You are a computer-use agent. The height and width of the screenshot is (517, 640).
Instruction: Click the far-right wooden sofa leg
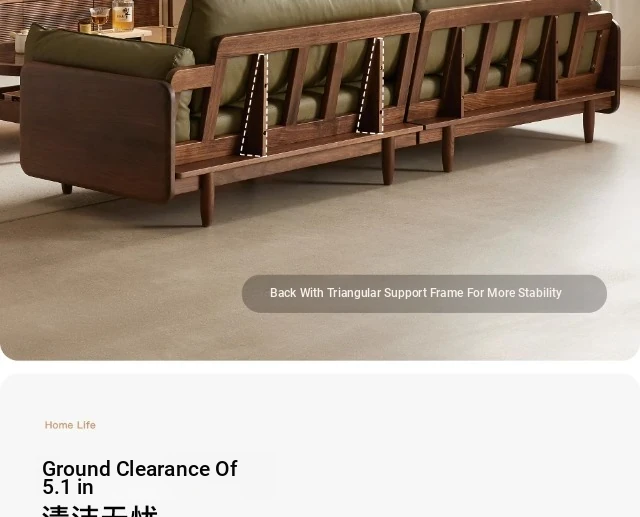[x=589, y=121]
